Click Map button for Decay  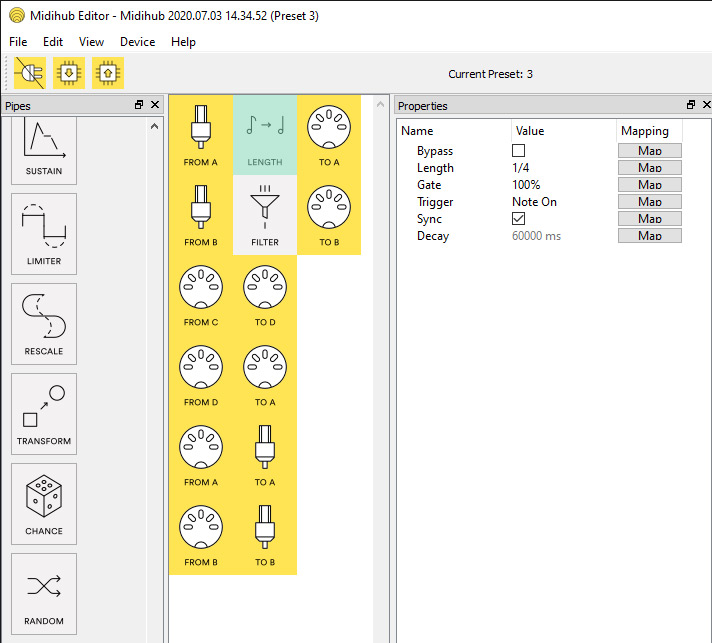(649, 236)
